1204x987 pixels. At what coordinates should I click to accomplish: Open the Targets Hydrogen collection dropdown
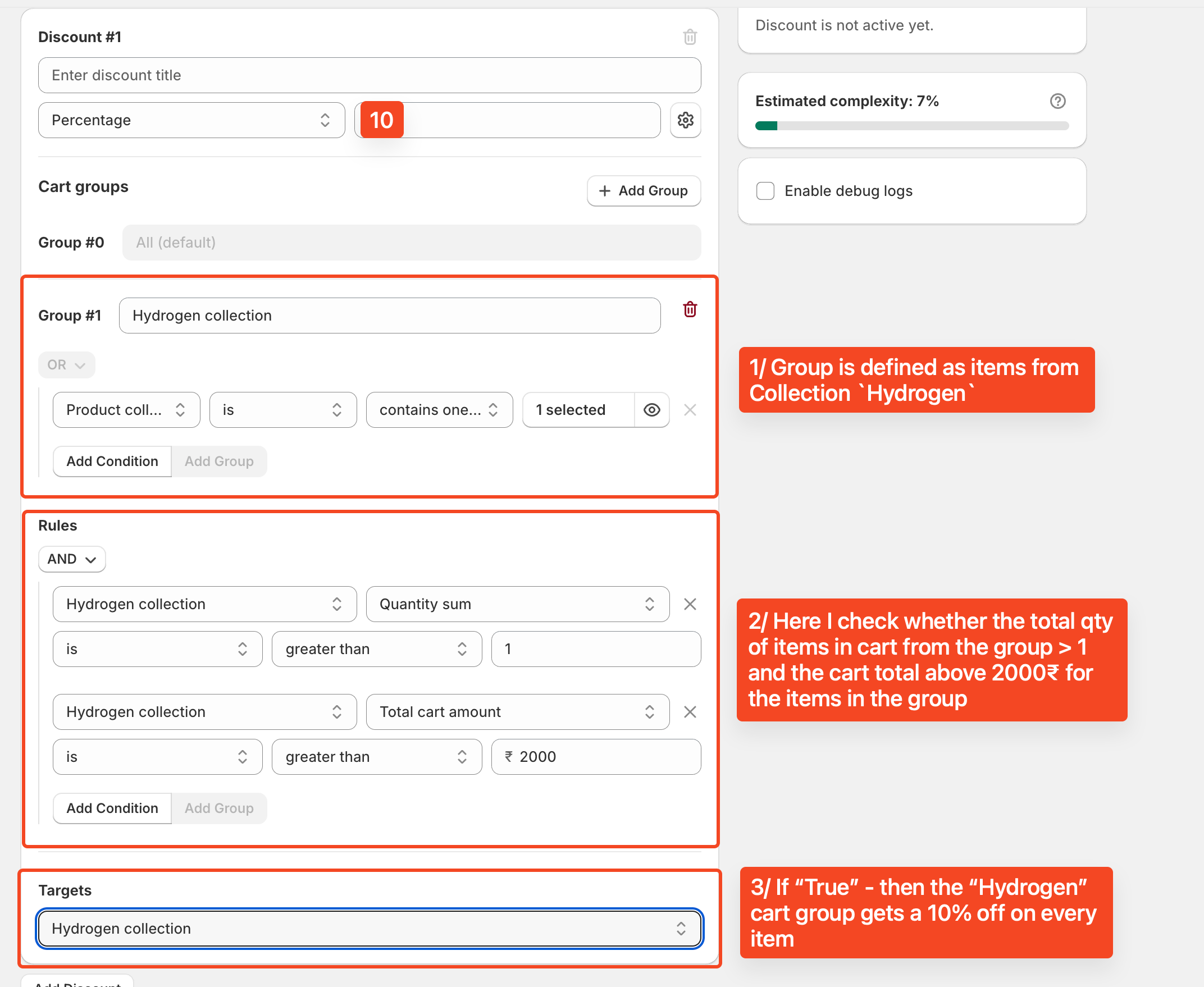click(369, 929)
